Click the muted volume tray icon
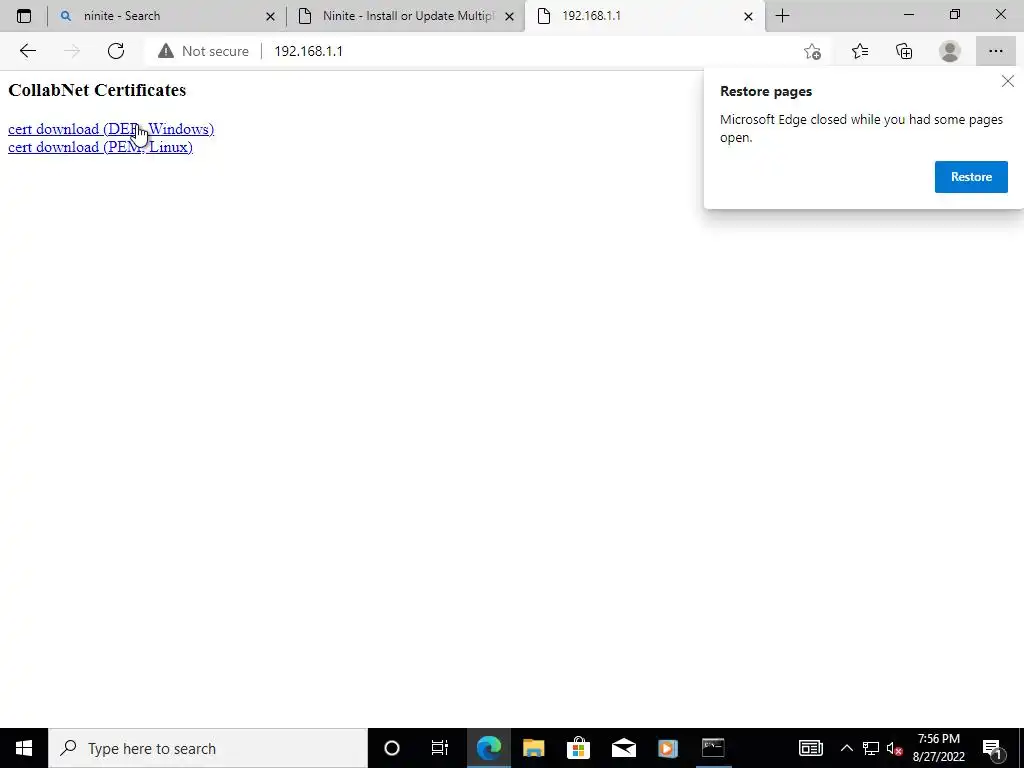 tap(894, 748)
